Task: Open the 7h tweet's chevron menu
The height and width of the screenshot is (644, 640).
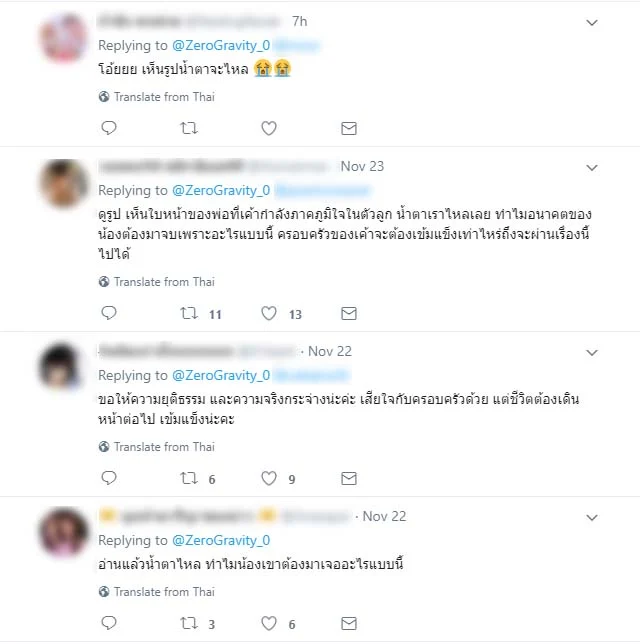Action: pyautogui.click(x=592, y=23)
